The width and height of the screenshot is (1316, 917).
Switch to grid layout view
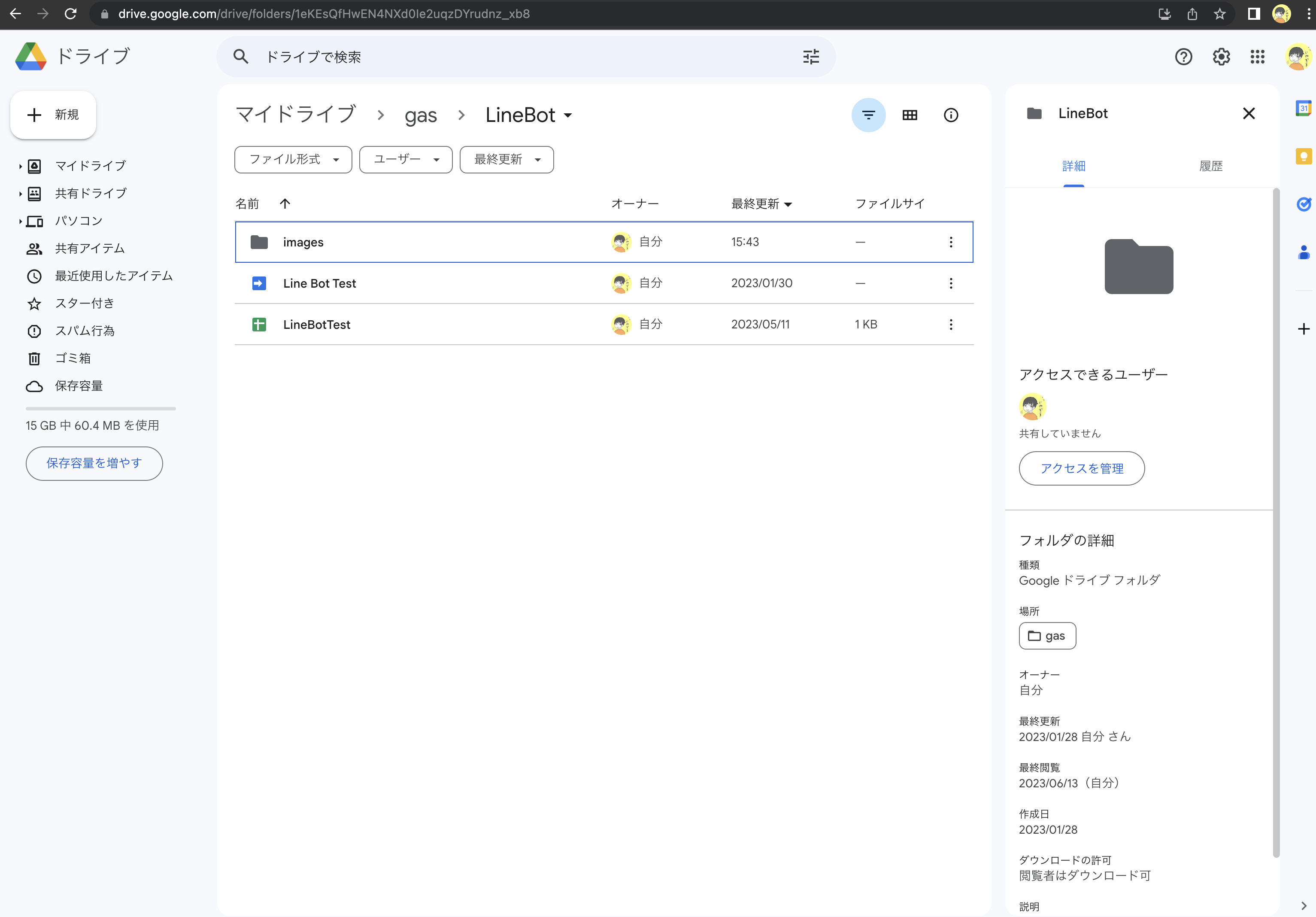[x=910, y=115]
